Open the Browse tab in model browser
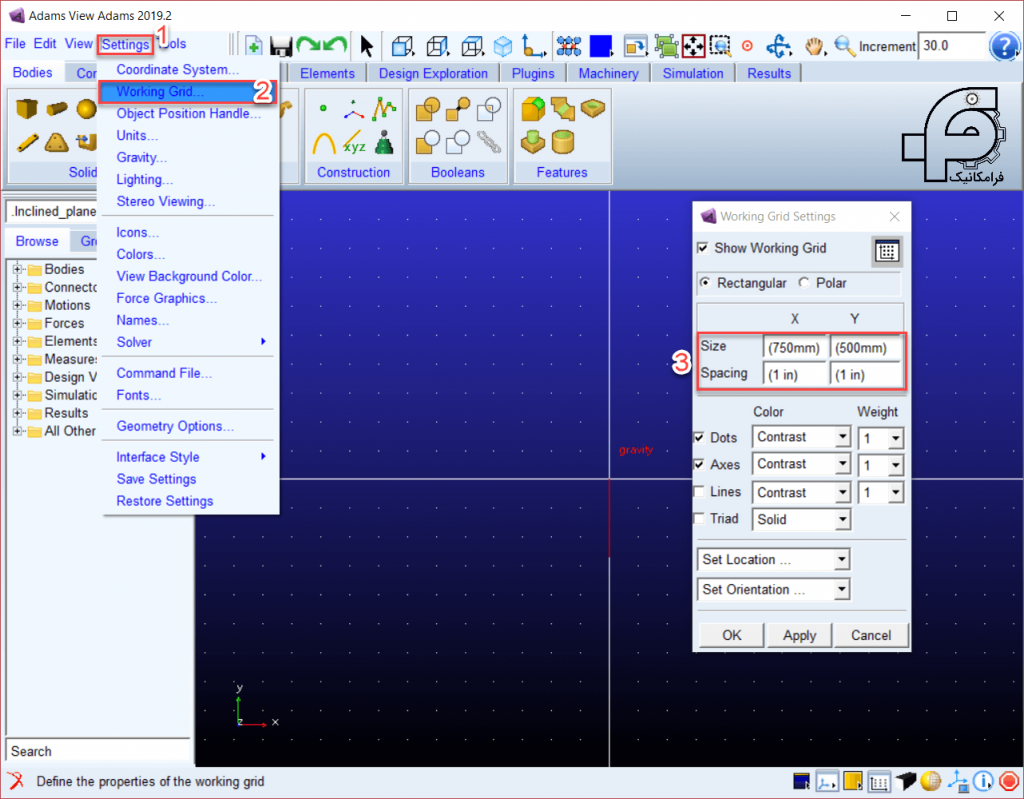1024x799 pixels. (37, 241)
